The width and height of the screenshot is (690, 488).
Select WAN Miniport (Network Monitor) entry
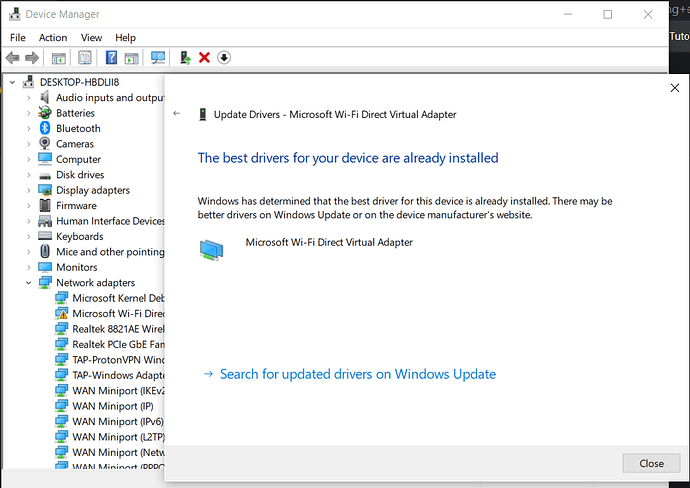[118, 452]
